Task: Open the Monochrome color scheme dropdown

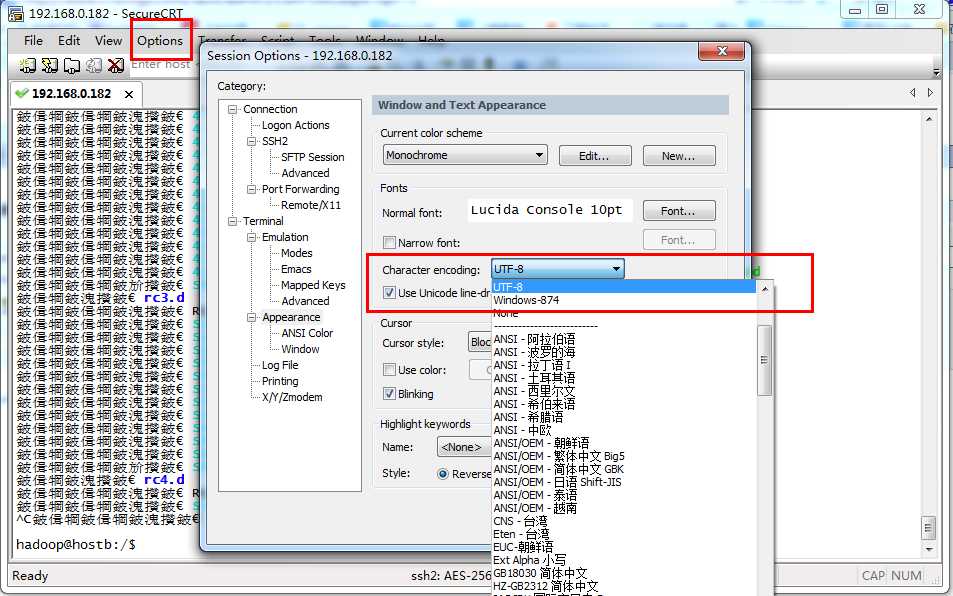Action: tap(465, 155)
